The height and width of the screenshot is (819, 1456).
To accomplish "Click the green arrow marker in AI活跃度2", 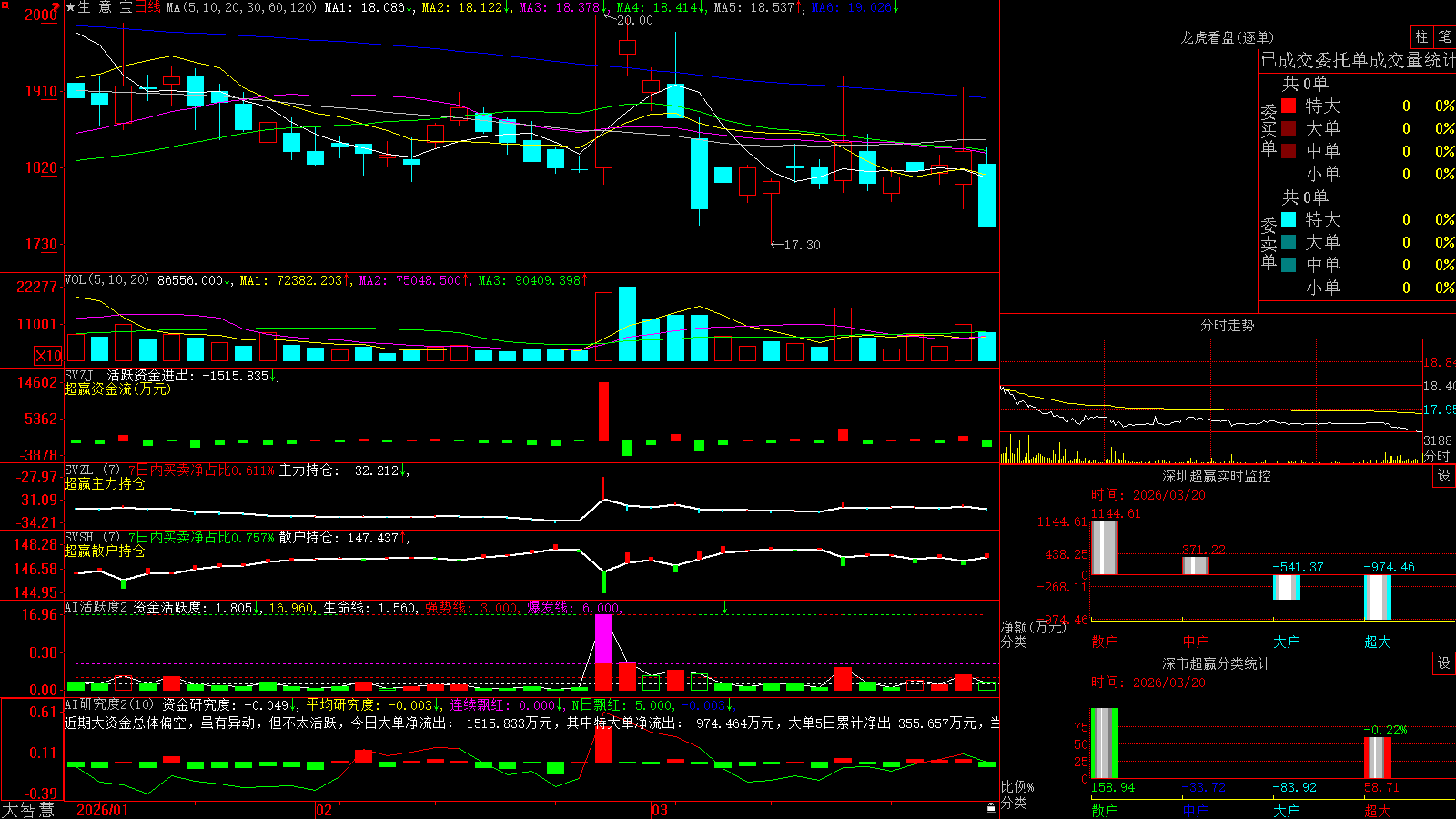I will (x=724, y=607).
